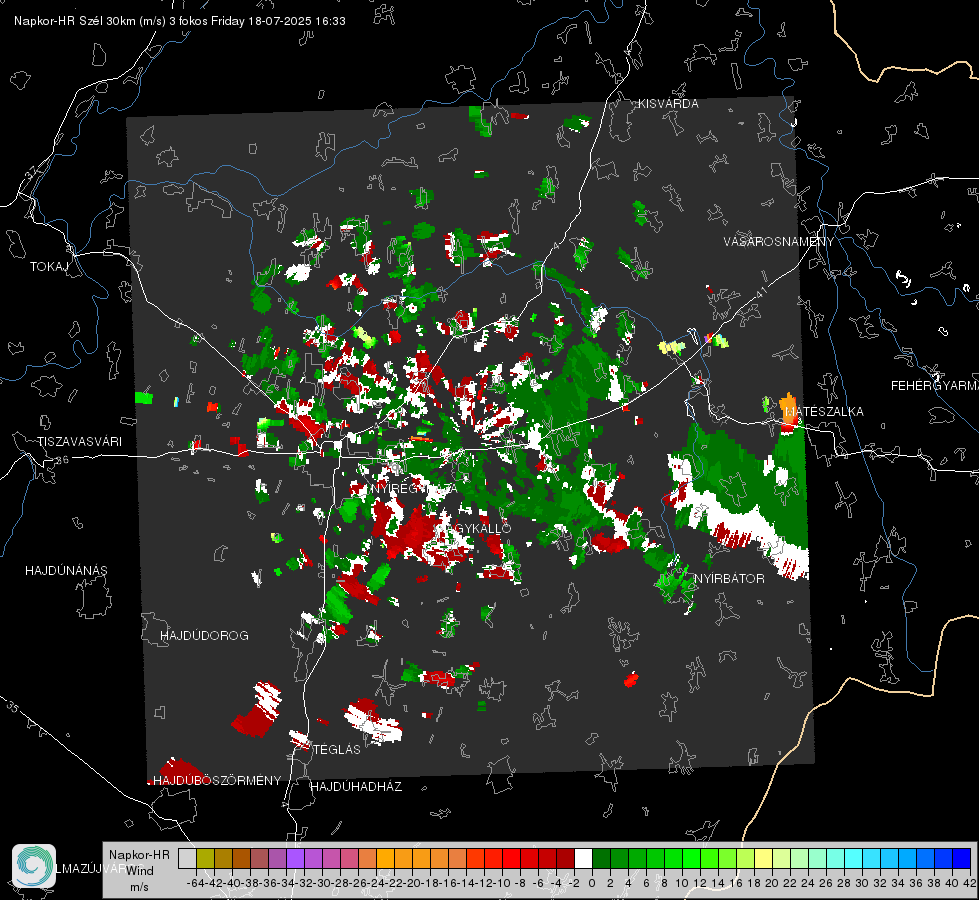Select the light gray first legend swatch
This screenshot has width=979, height=900.
[x=187, y=859]
